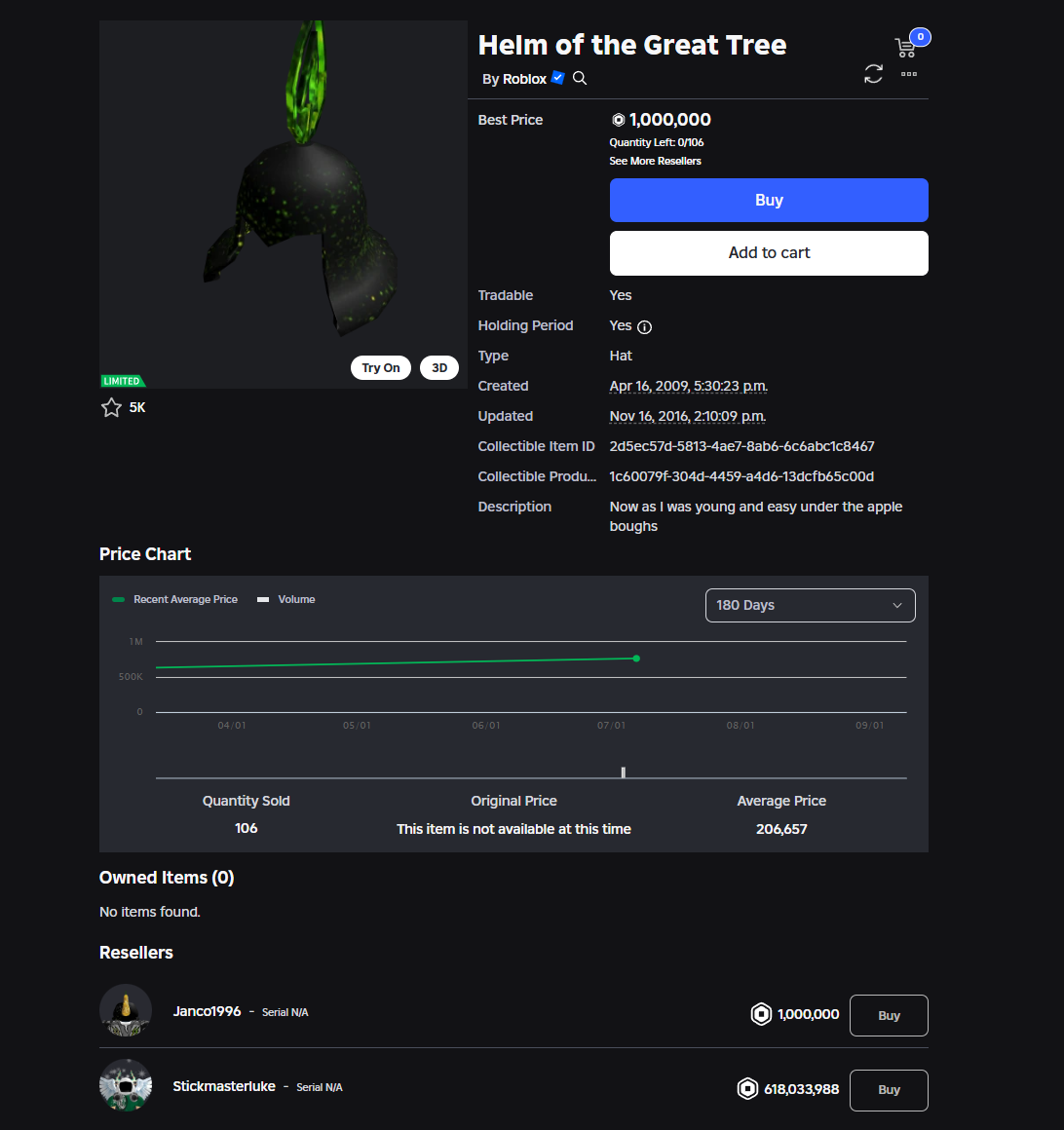
Task: Click the Owned Items (0) heading
Action: coord(167,877)
